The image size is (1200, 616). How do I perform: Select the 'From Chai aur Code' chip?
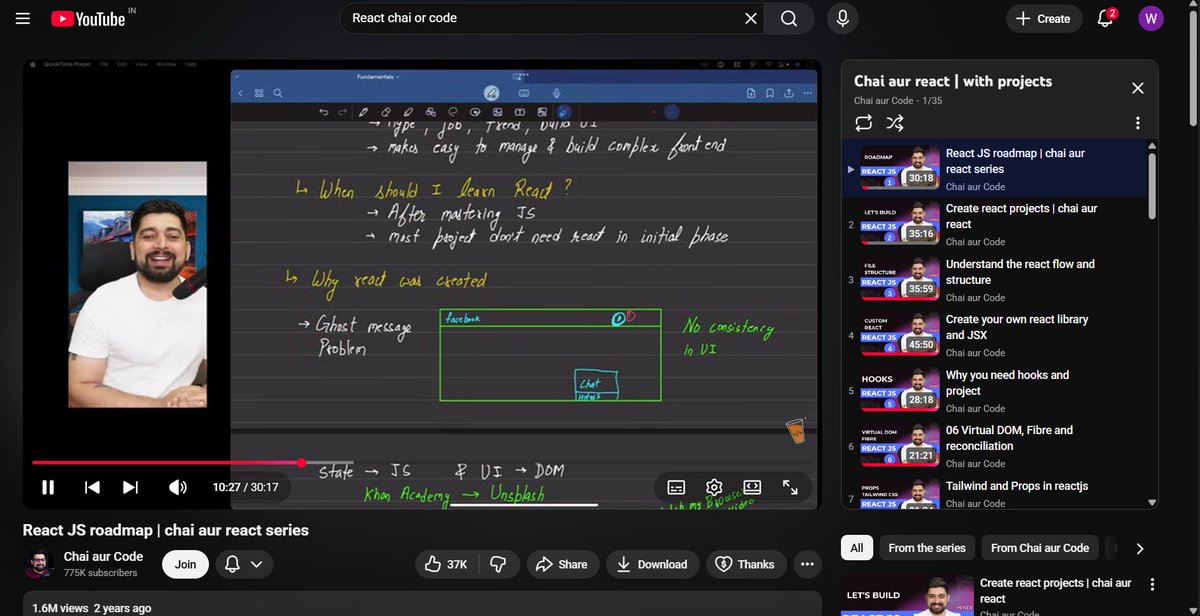tap(1040, 548)
